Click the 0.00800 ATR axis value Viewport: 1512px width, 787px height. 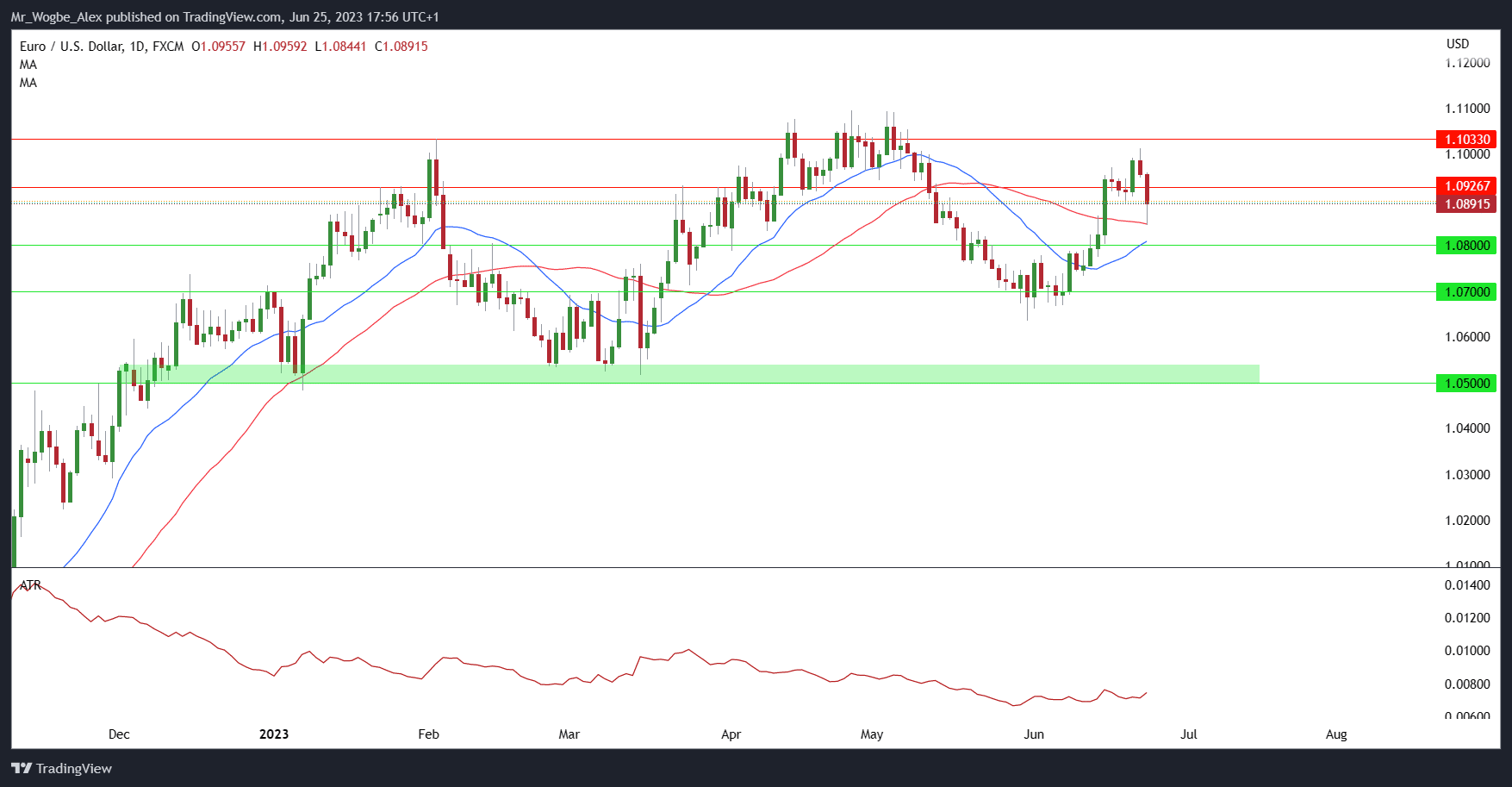(x=1467, y=684)
